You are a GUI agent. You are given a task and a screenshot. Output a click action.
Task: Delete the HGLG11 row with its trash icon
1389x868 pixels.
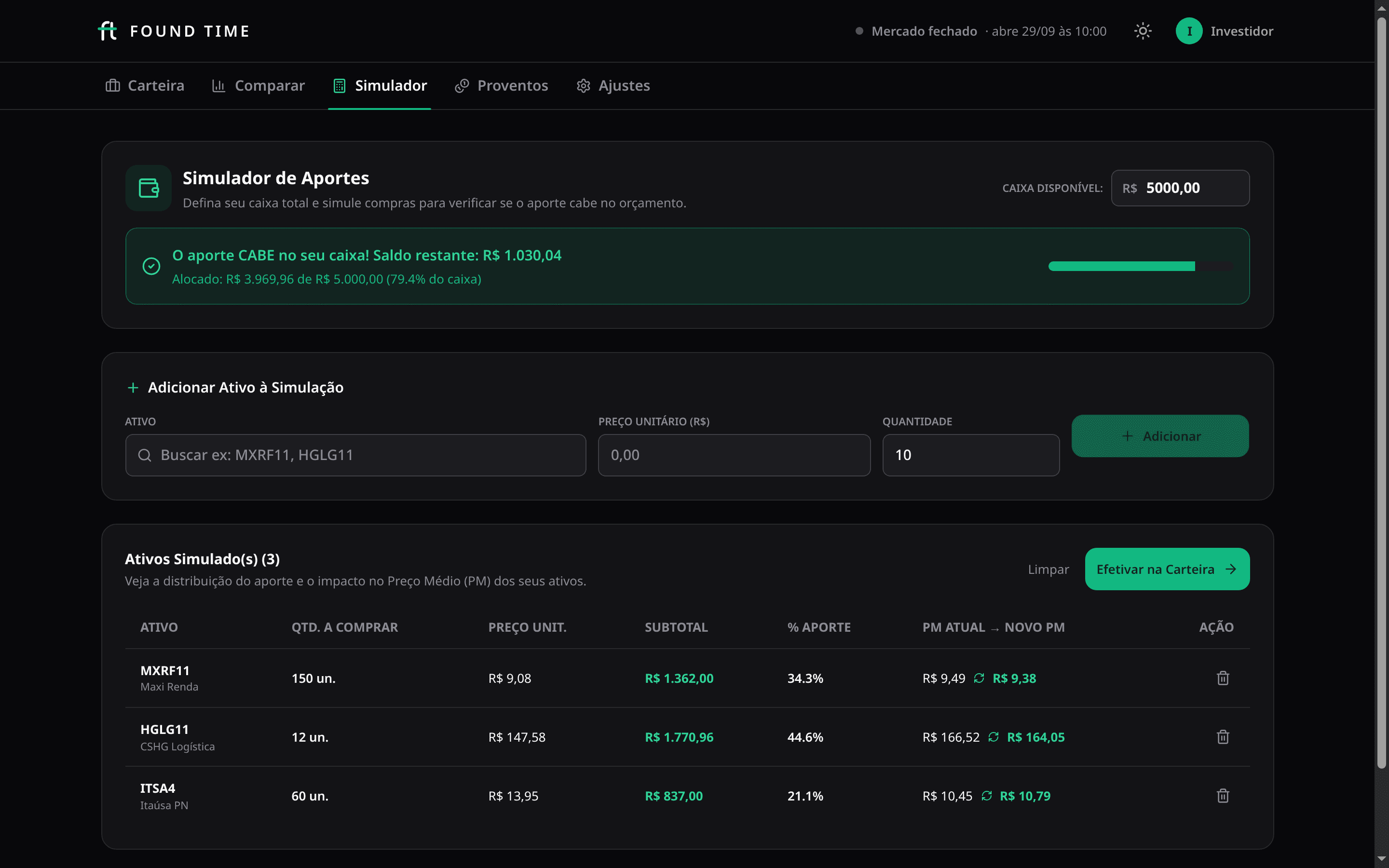(x=1223, y=737)
